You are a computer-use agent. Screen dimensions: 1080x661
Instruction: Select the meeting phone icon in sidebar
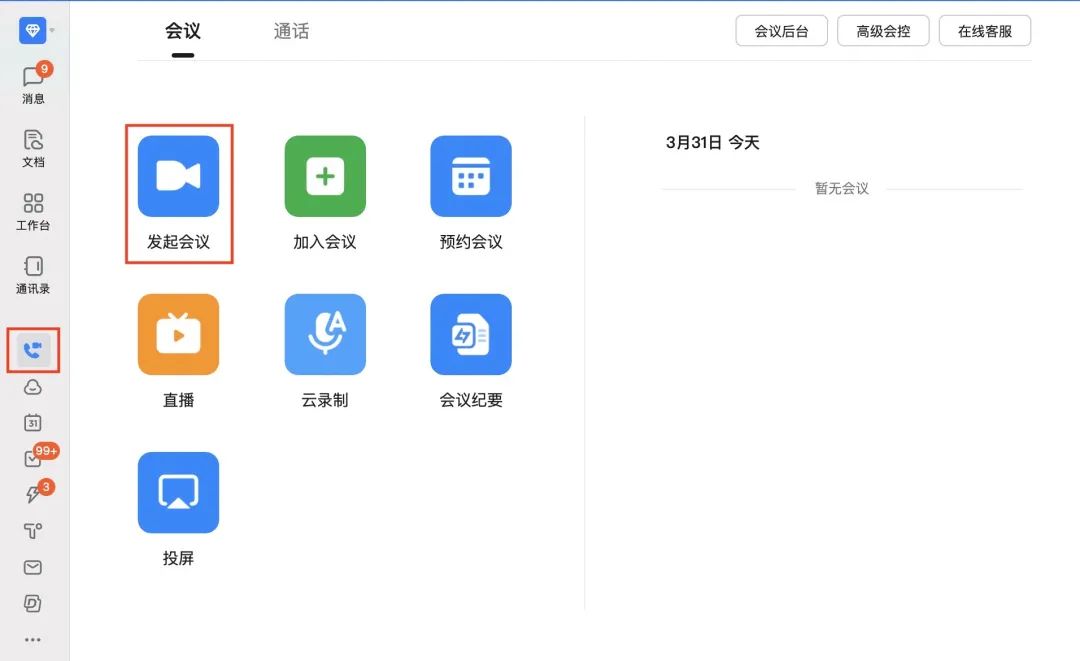point(33,350)
